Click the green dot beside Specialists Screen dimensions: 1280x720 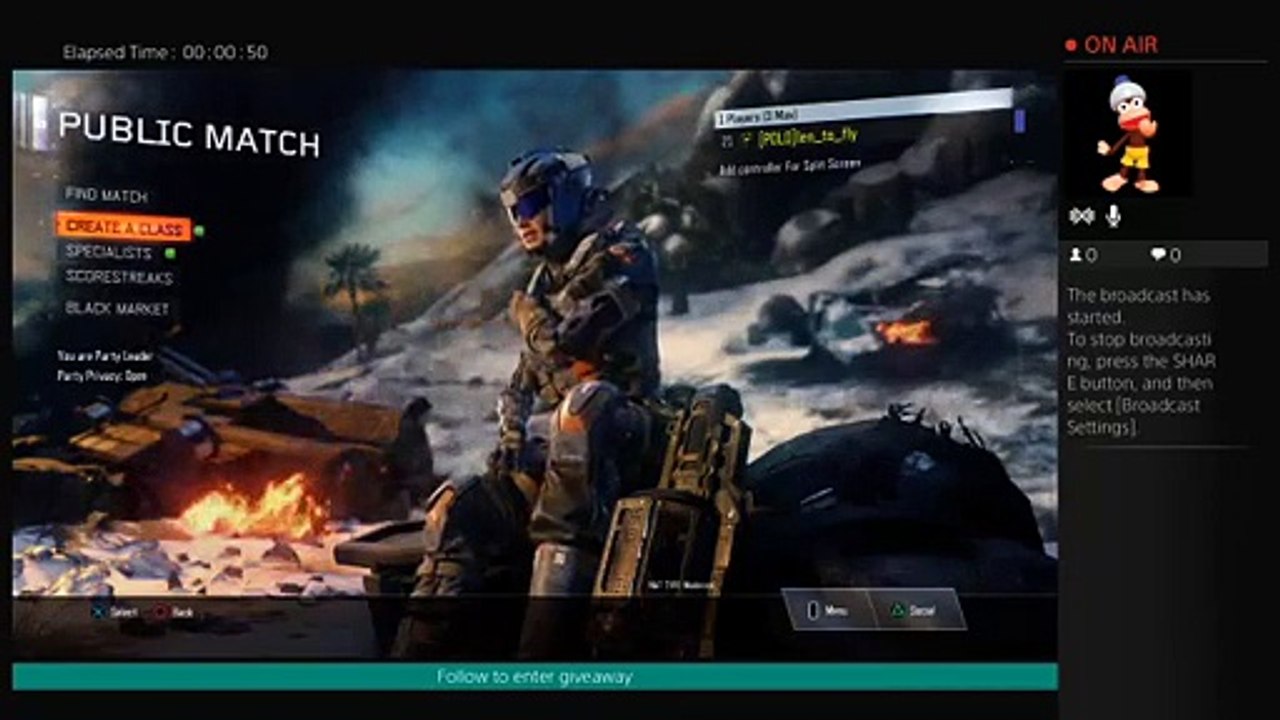tap(169, 253)
